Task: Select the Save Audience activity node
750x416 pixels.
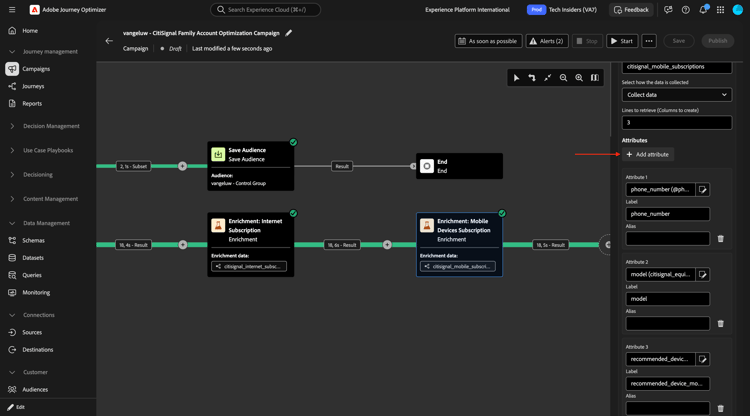Action: click(x=251, y=166)
